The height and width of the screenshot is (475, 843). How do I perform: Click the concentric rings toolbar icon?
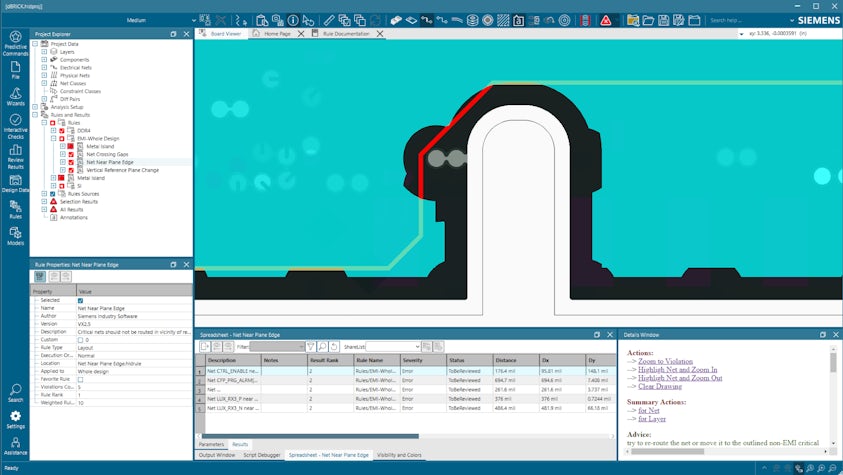(x=565, y=20)
